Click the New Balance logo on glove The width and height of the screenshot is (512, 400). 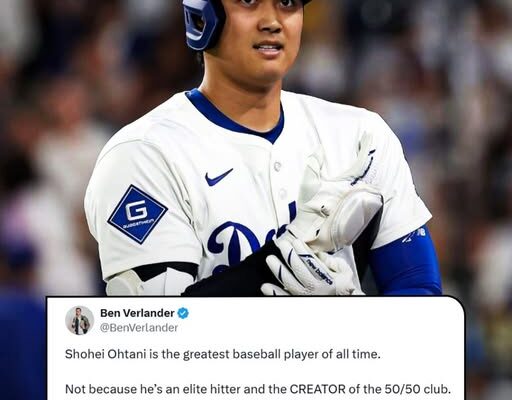[319, 271]
